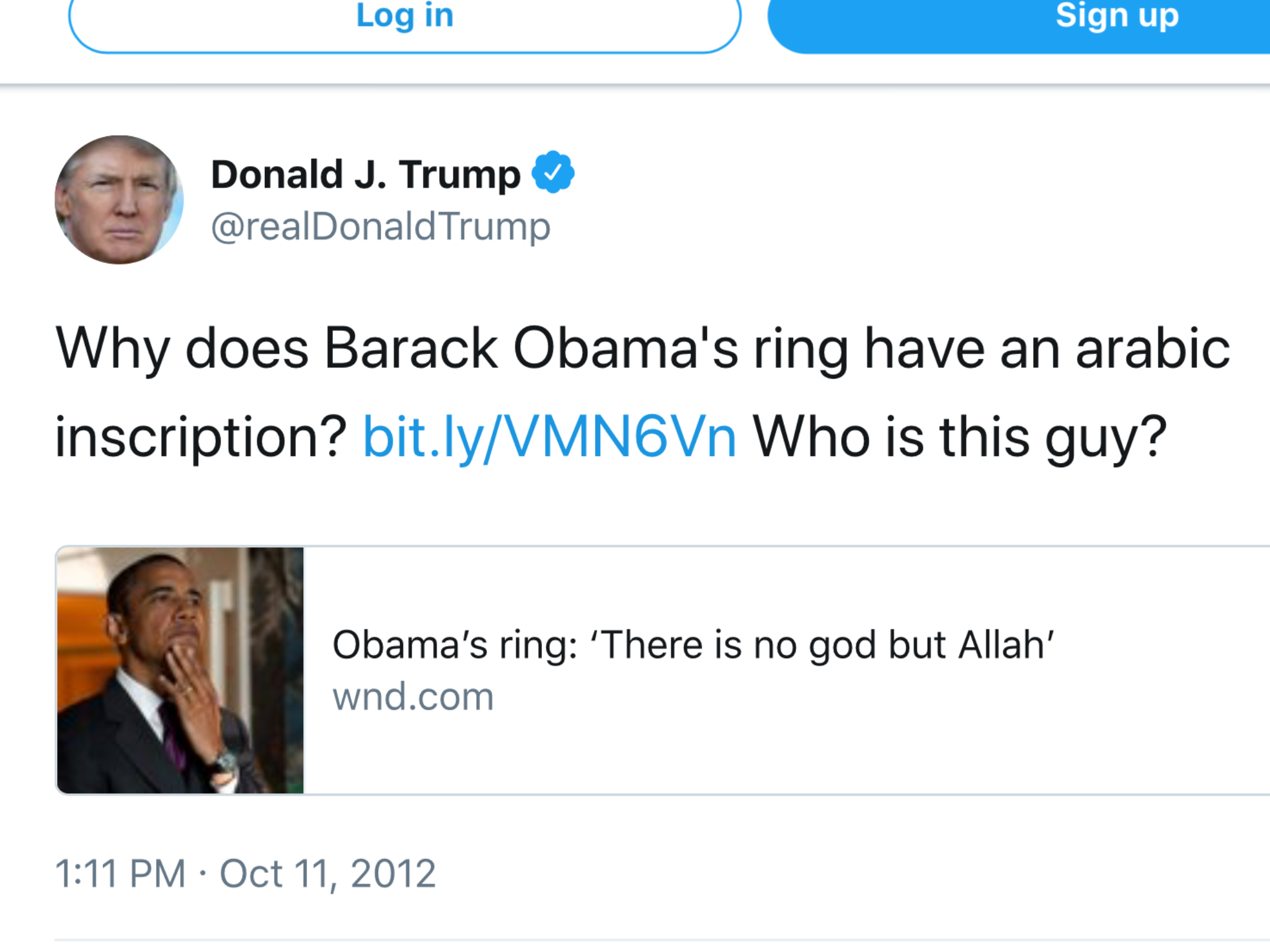Click the words "Barack Obama's" in the tweet
This screenshot has width=1270, height=952.
[x=531, y=348]
